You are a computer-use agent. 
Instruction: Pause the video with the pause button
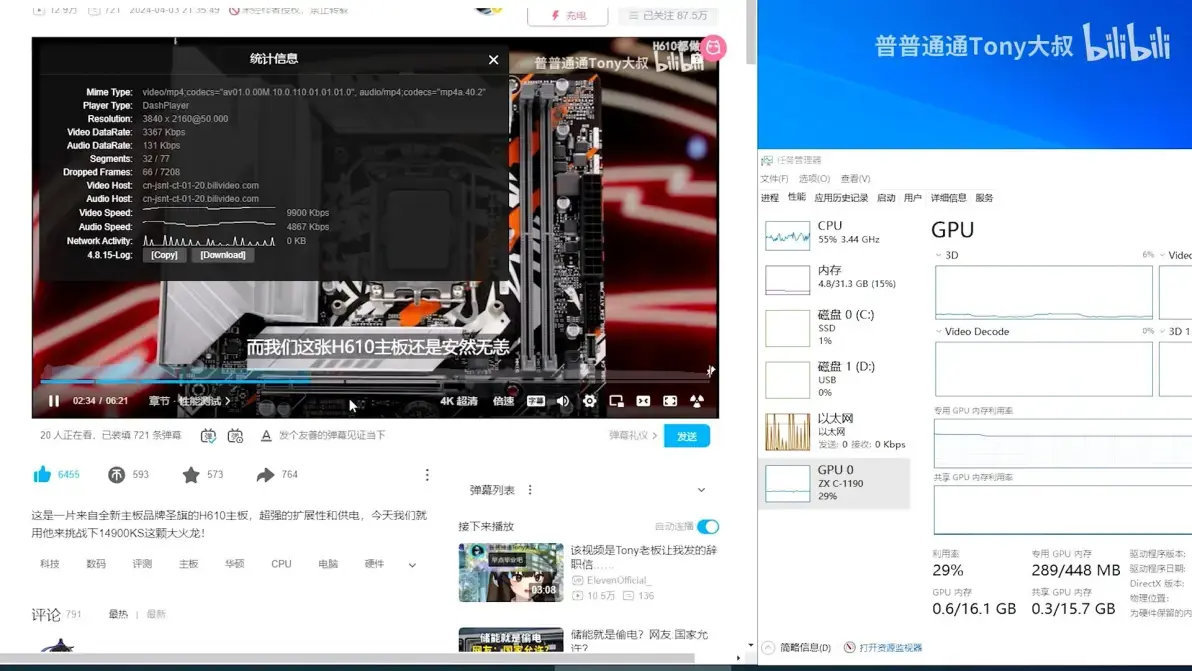tap(54, 400)
